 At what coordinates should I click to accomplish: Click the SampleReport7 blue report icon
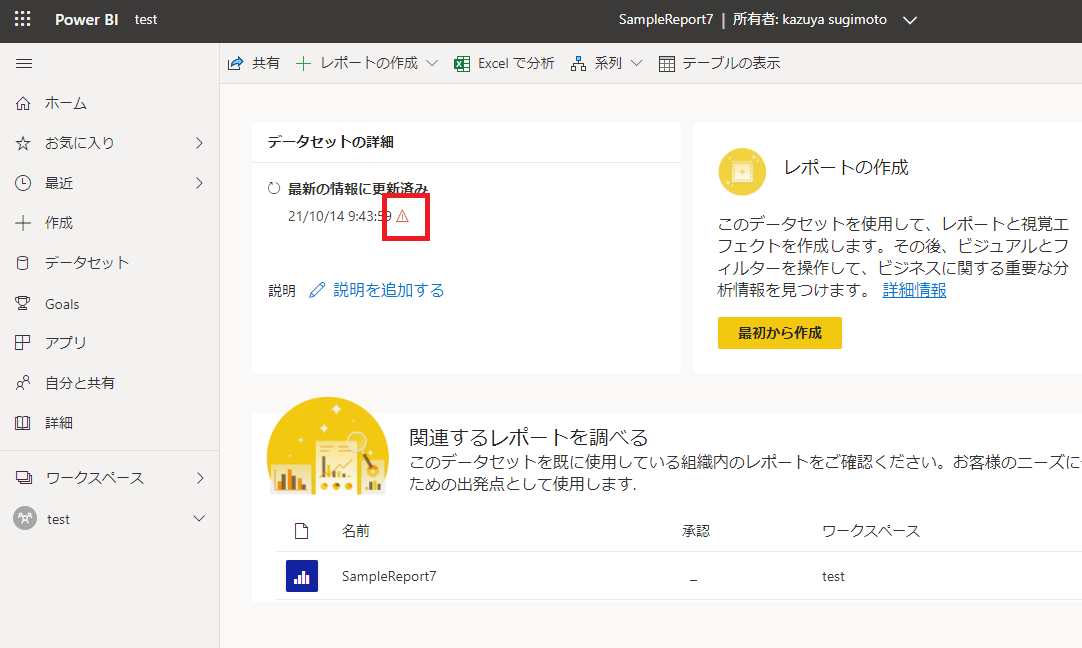click(x=302, y=576)
